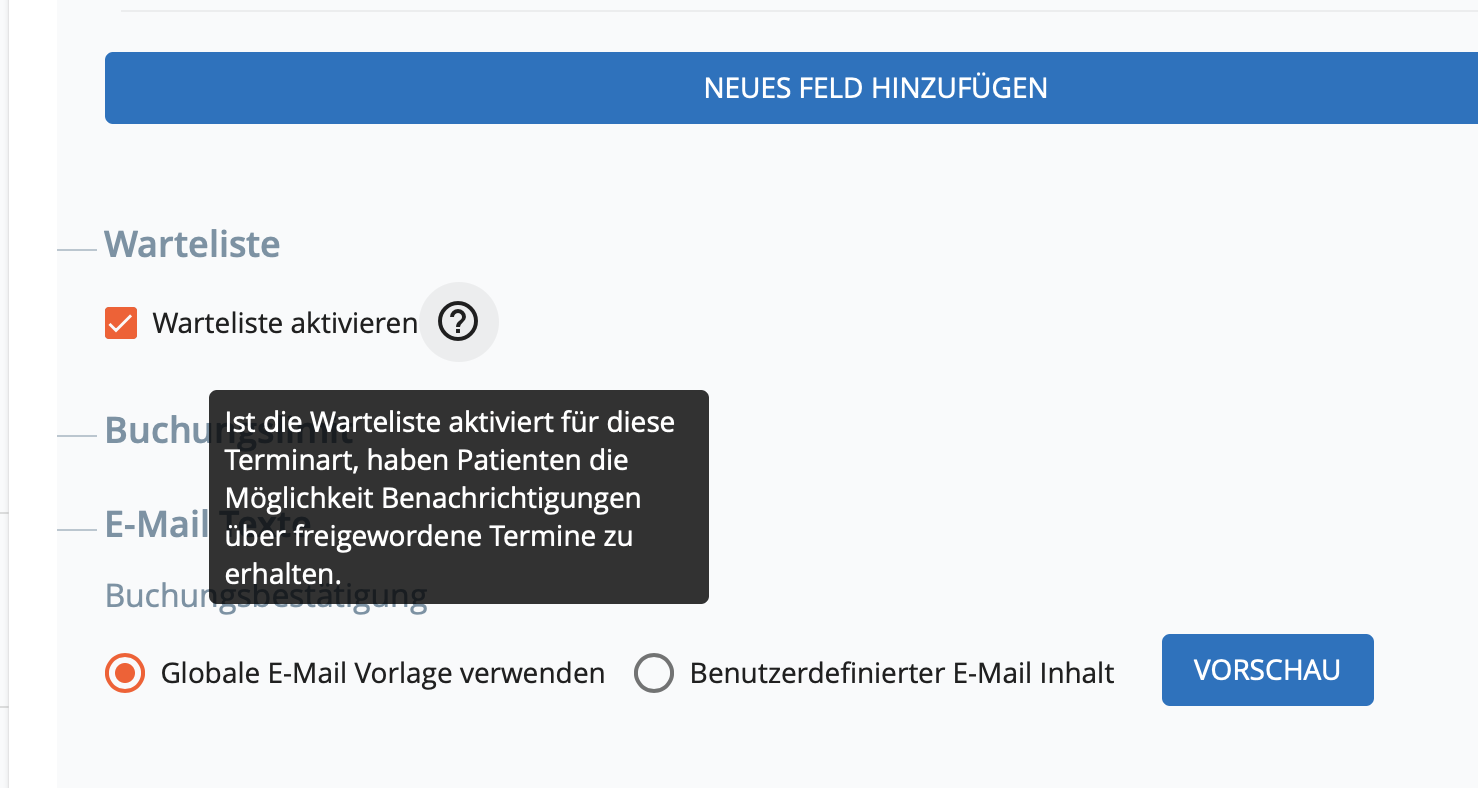The image size is (1478, 788).
Task: Select the Globale E-Mail Vorlage verwenden radio
Action: [x=124, y=673]
